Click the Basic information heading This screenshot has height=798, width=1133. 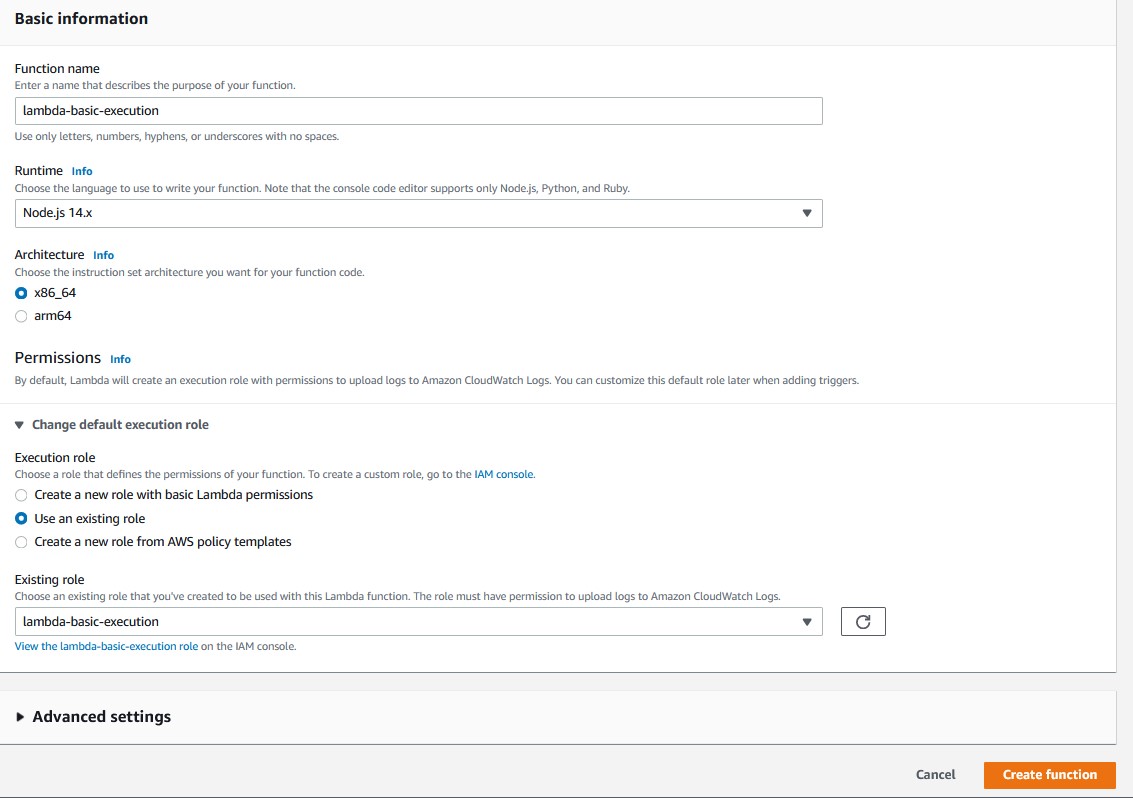(81, 19)
